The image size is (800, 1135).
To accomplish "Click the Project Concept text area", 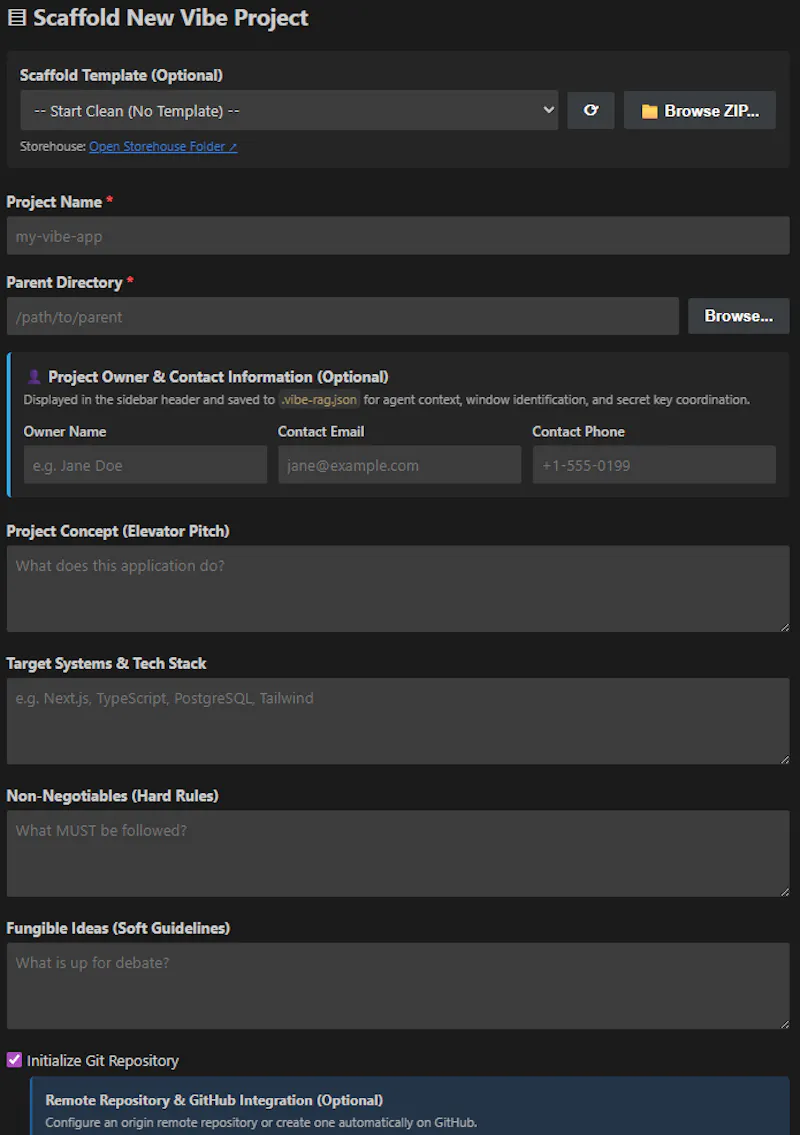I will pyautogui.click(x=398, y=588).
